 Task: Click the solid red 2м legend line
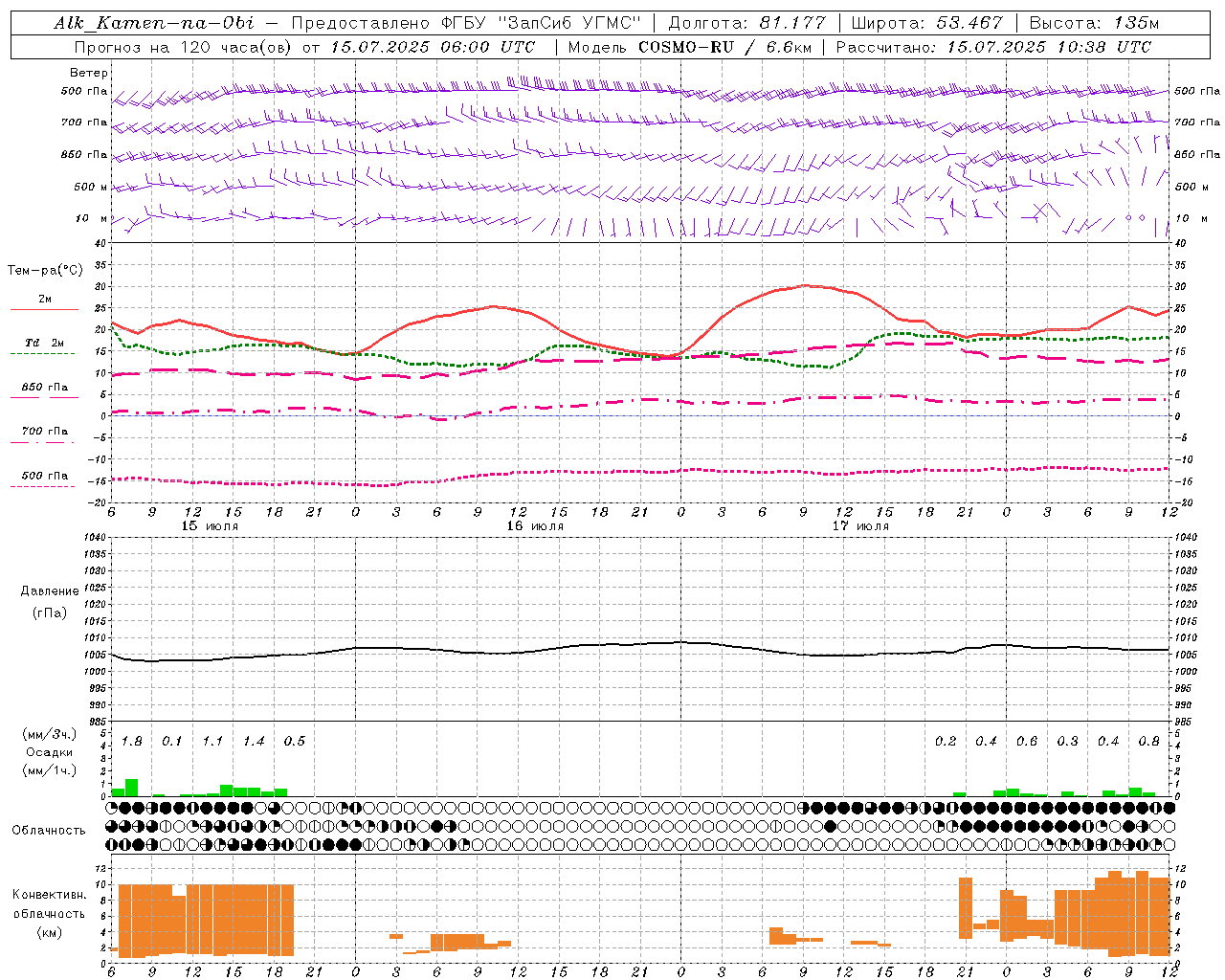[x=44, y=309]
